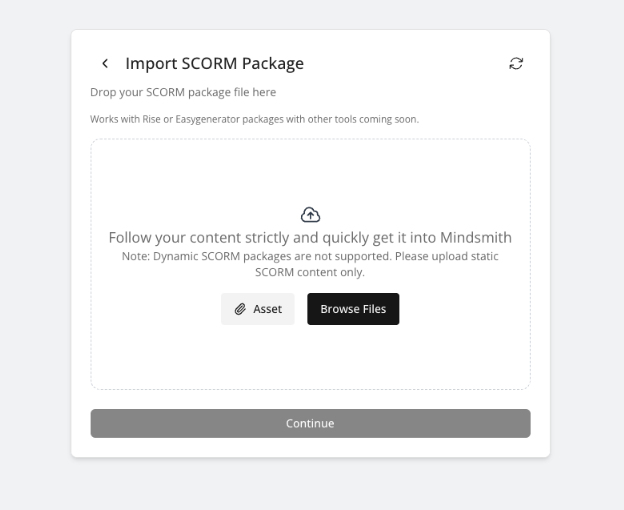Click the Import SCORM Package title
The image size is (624, 510).
(x=214, y=64)
